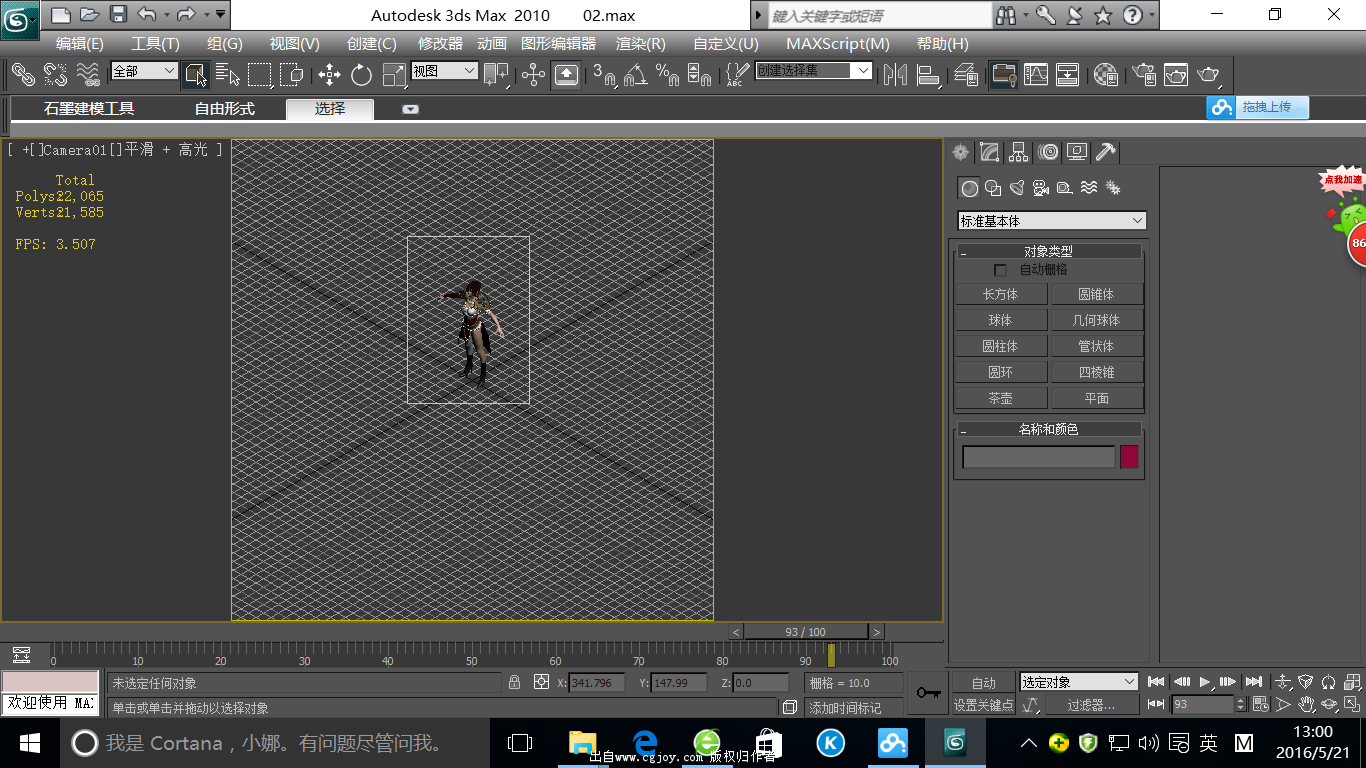Open the 选定对象 key filter dropdown
This screenshot has width=1366, height=768.
pyautogui.click(x=1079, y=682)
